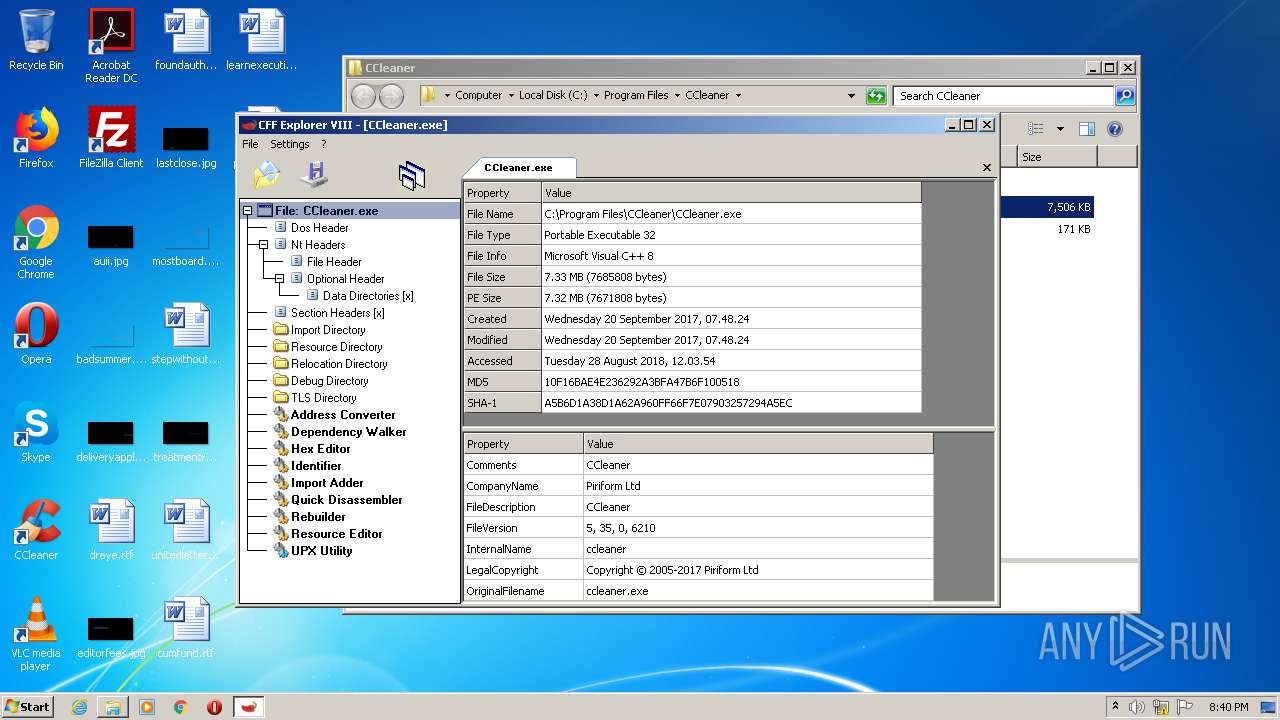Collapse the File: CCleaner.exe root node
The image size is (1280, 720).
(247, 211)
